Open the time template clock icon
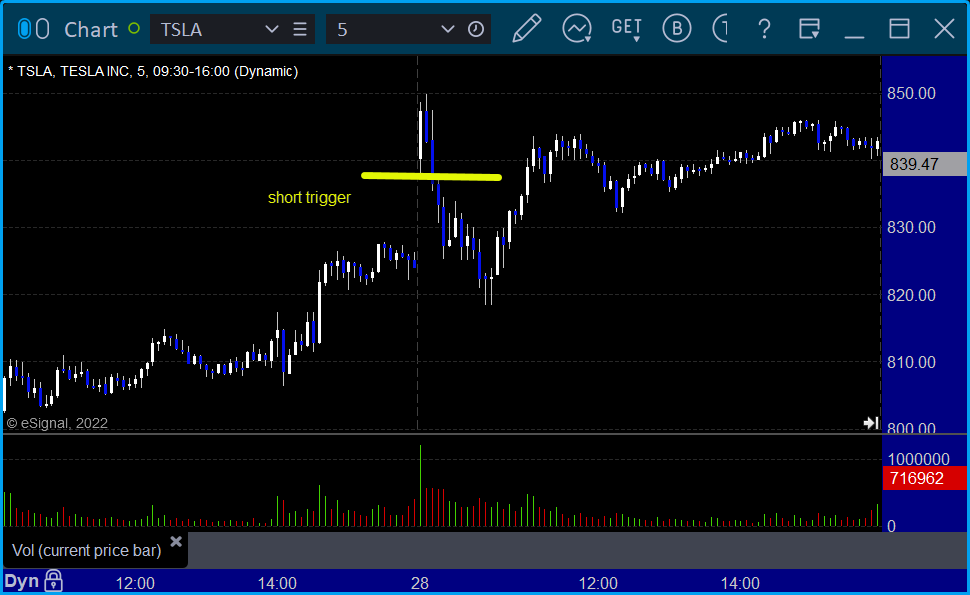970x595 pixels. [476, 29]
